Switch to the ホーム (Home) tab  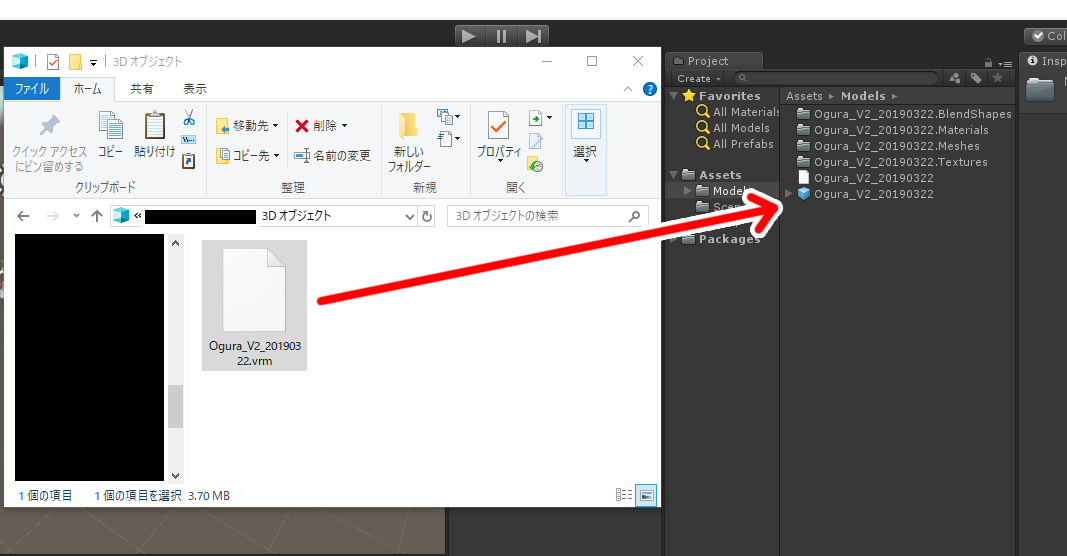87,89
